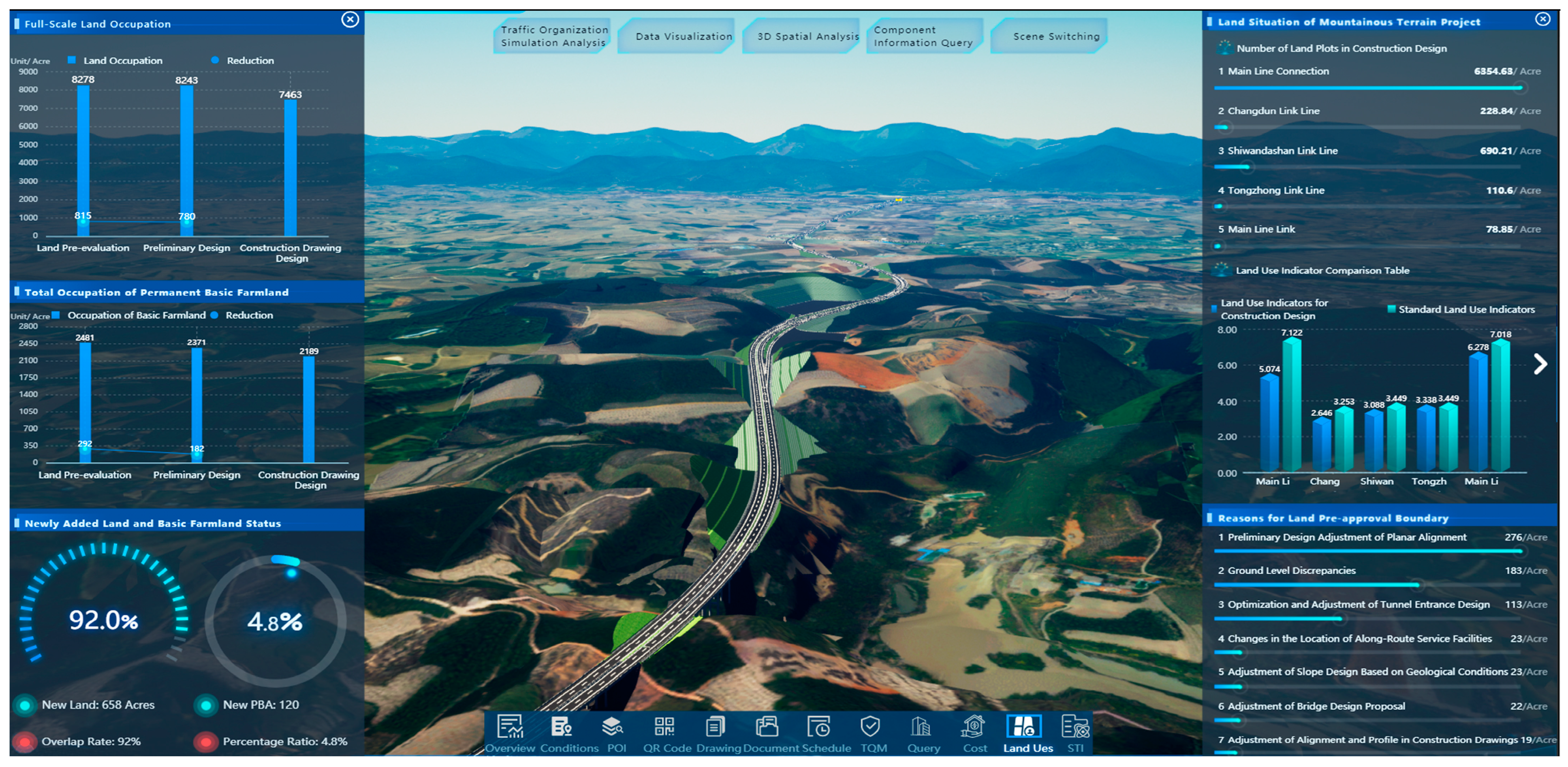Click Traffic Organization Simulation Analysis button
1568x767 pixels.
pos(552,37)
